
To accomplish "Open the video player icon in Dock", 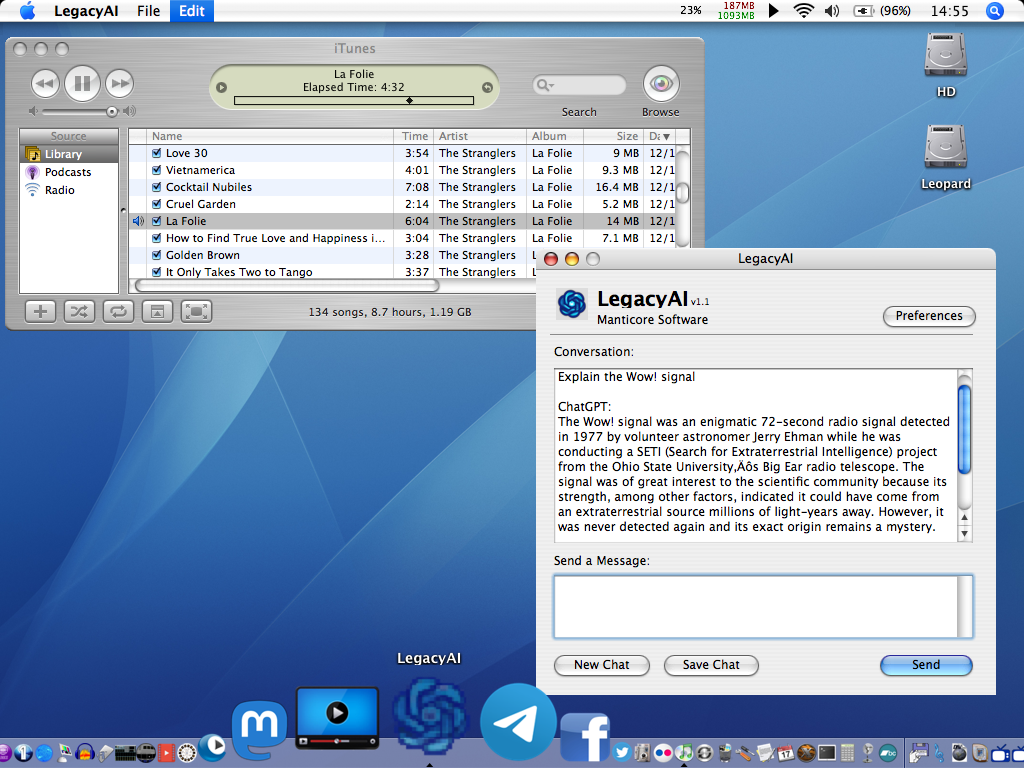I will [x=338, y=717].
